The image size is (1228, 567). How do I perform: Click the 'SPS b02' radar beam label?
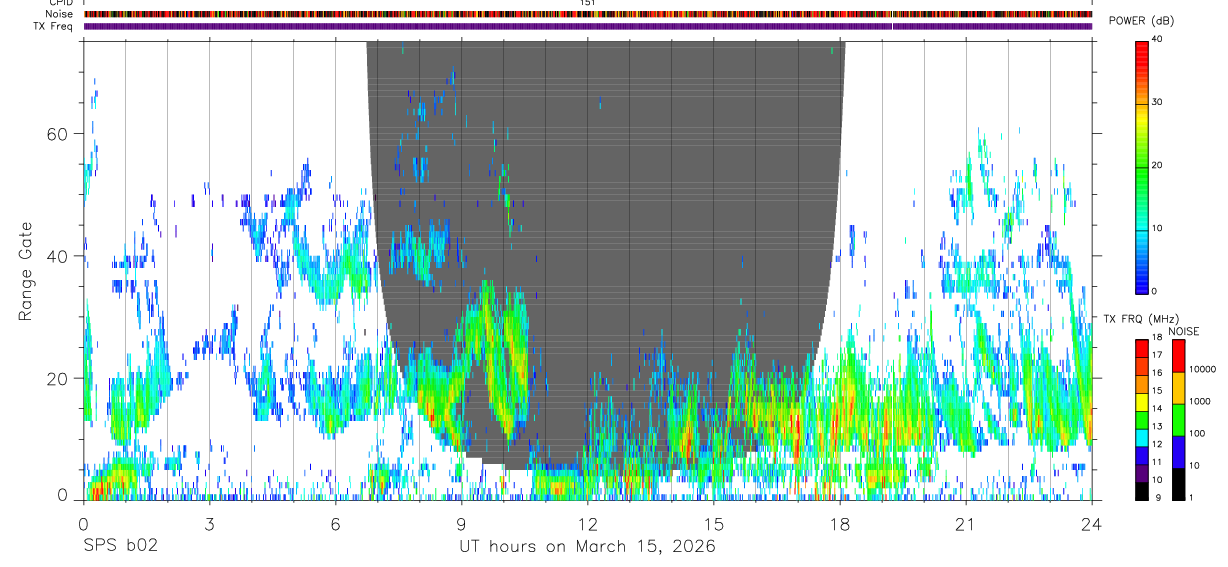coord(120,547)
